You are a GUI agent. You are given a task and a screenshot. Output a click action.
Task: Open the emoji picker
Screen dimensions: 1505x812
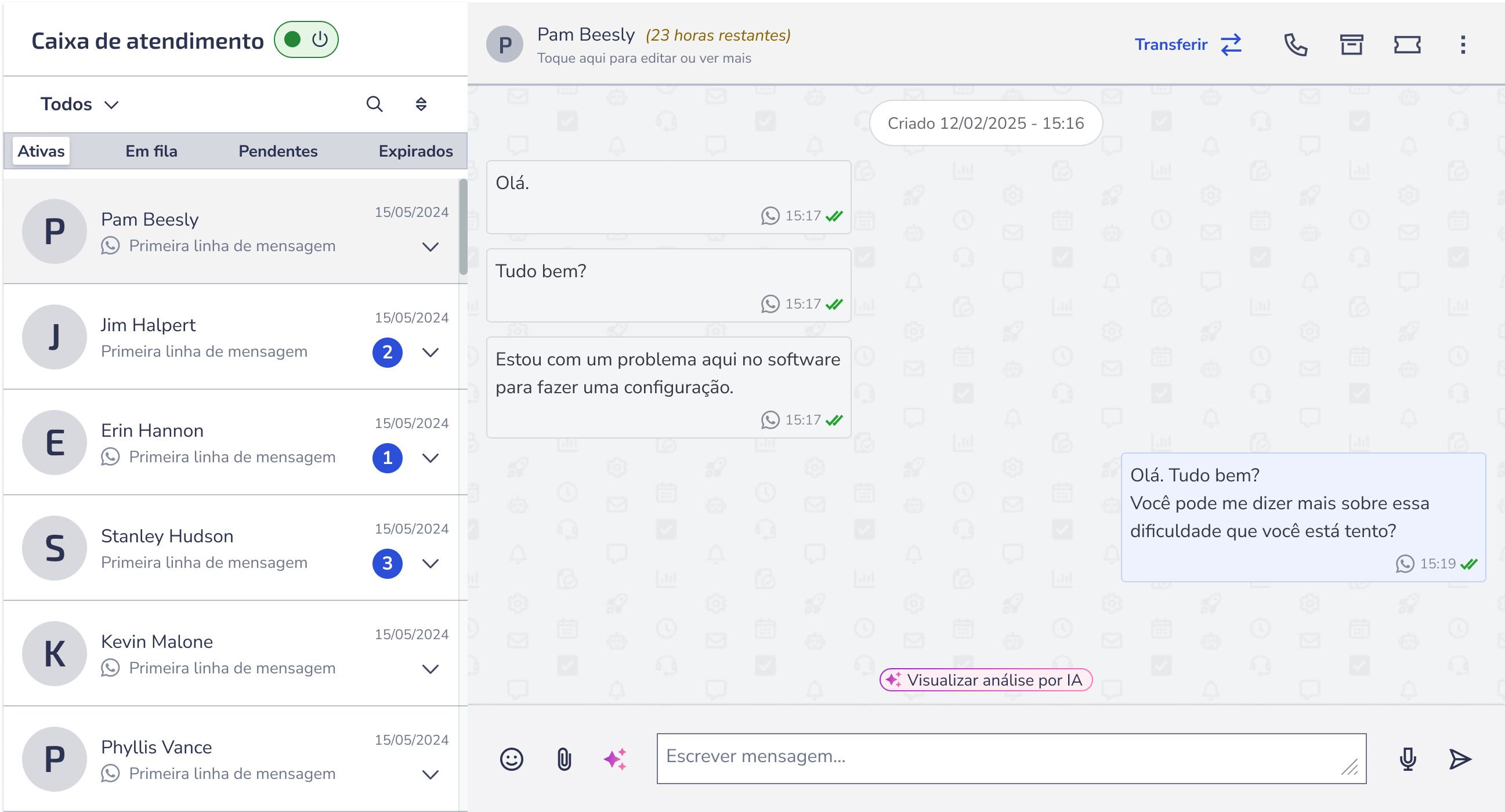[511, 759]
